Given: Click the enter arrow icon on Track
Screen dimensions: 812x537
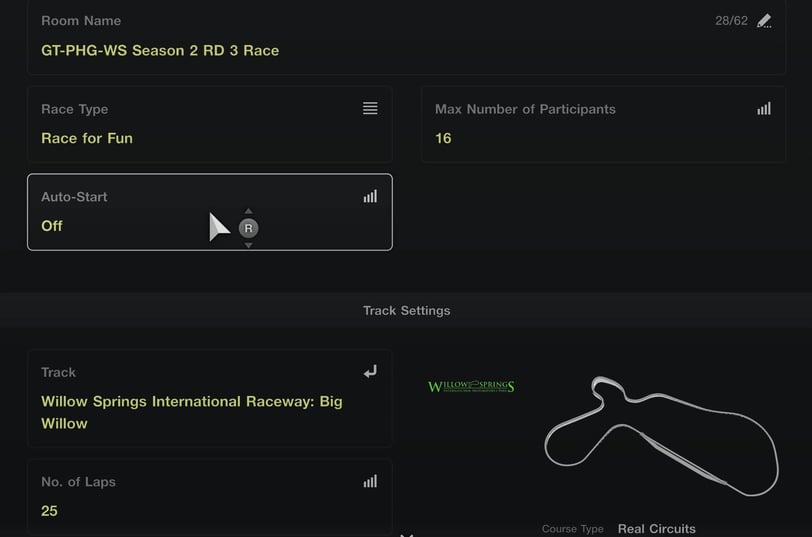Looking at the screenshot, I should [370, 371].
